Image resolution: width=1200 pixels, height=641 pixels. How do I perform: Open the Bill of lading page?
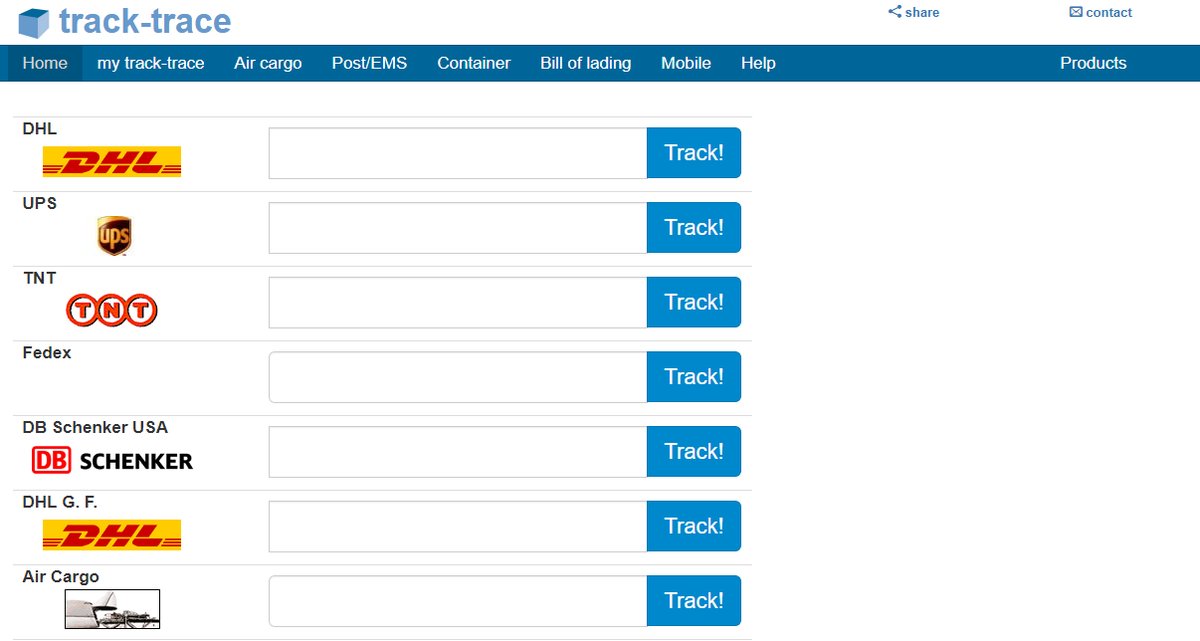coord(585,63)
